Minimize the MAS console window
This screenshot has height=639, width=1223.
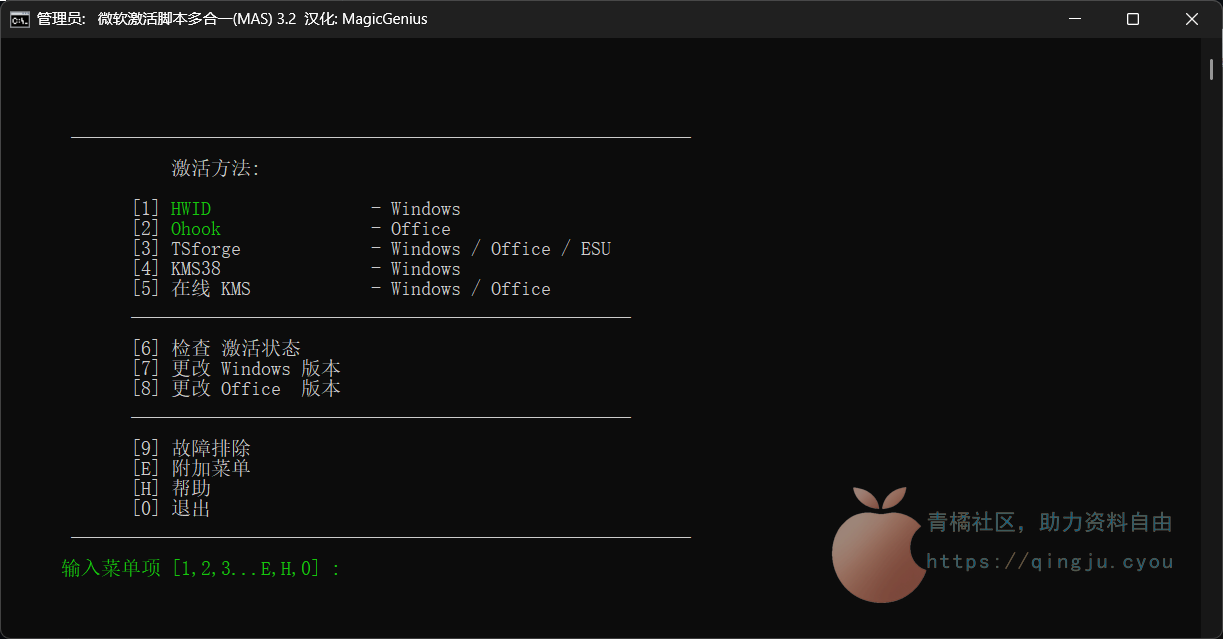[x=1073, y=19]
